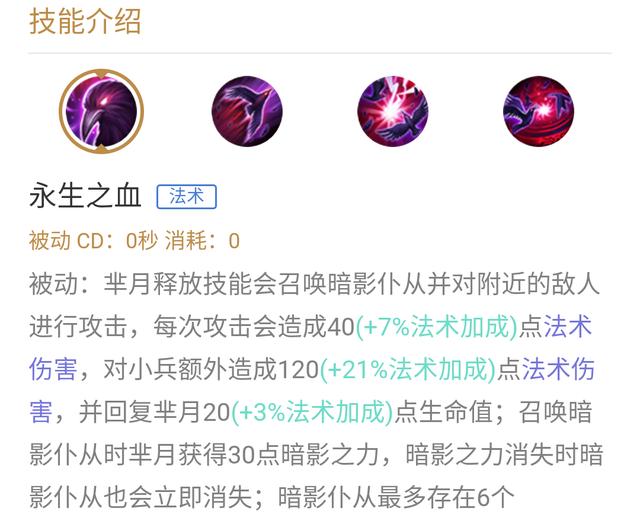Image resolution: width=640 pixels, height=524 pixels.
Task: Tap the purple 害 before 并回复芈月20
Action: pos(41,412)
